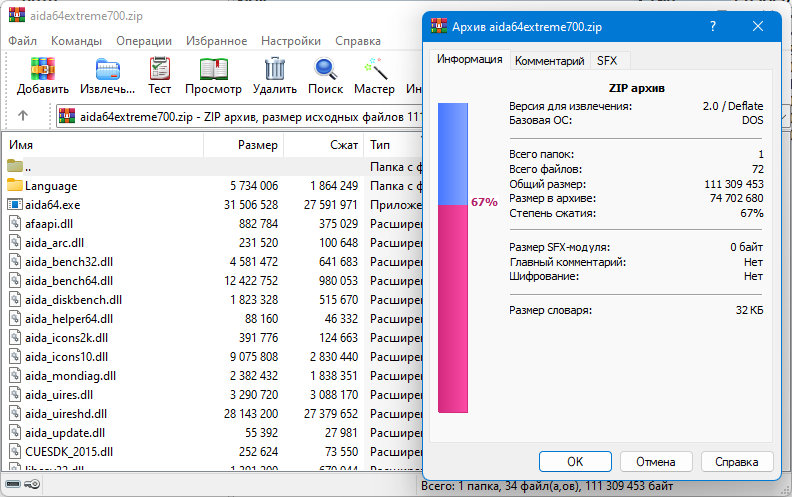Screen dimensions: 792x497
Task: Open the Операции menu
Action: pyautogui.click(x=144, y=41)
